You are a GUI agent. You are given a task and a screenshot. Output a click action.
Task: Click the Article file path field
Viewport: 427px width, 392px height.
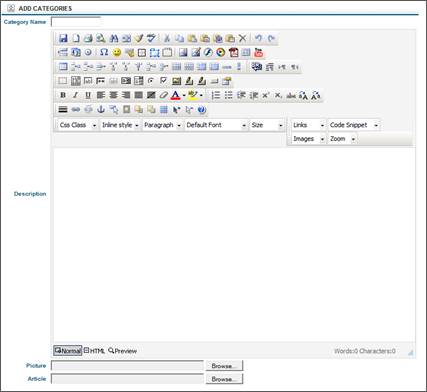tap(127, 379)
